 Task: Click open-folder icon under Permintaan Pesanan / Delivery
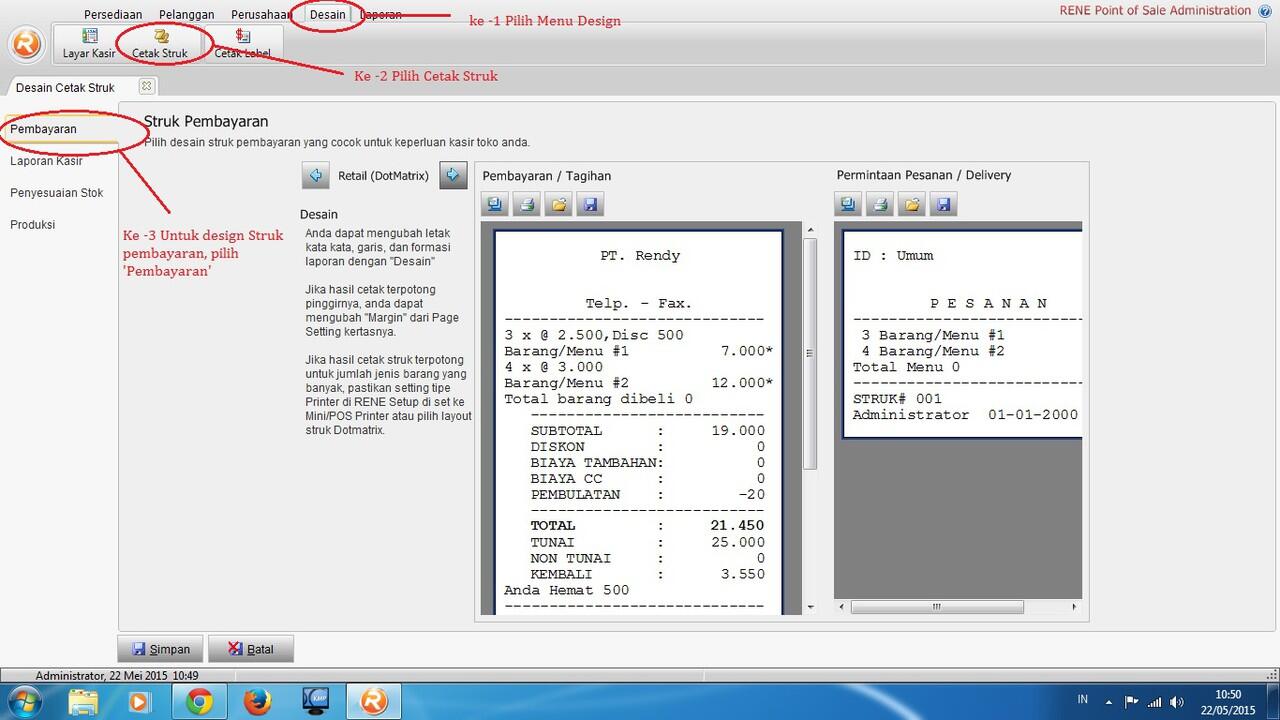[911, 205]
